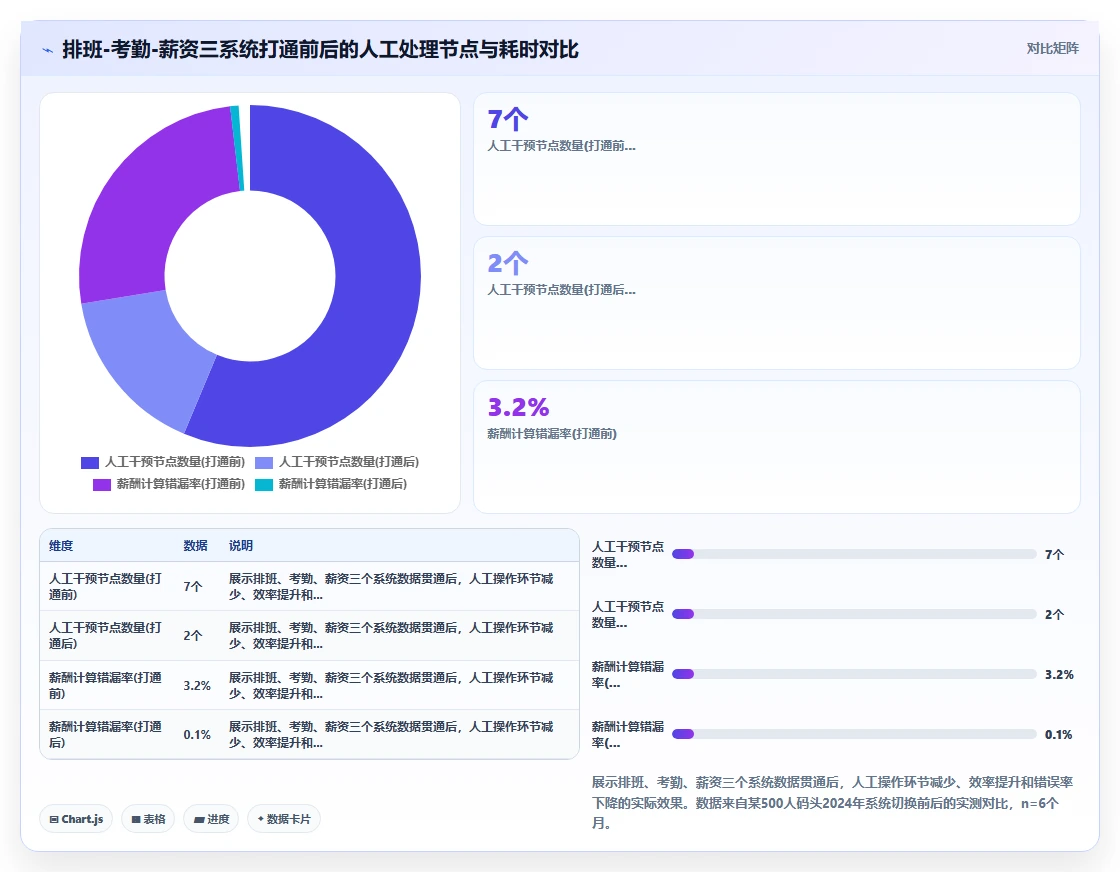Click the 对比矩阵 label in header
This screenshot has height=872, width=1120.
pos(1052,49)
